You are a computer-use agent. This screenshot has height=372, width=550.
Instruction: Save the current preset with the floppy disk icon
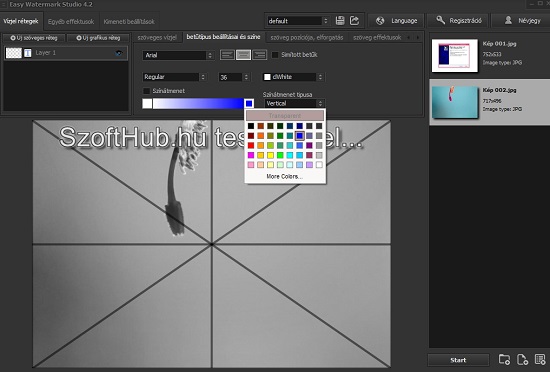tap(340, 21)
